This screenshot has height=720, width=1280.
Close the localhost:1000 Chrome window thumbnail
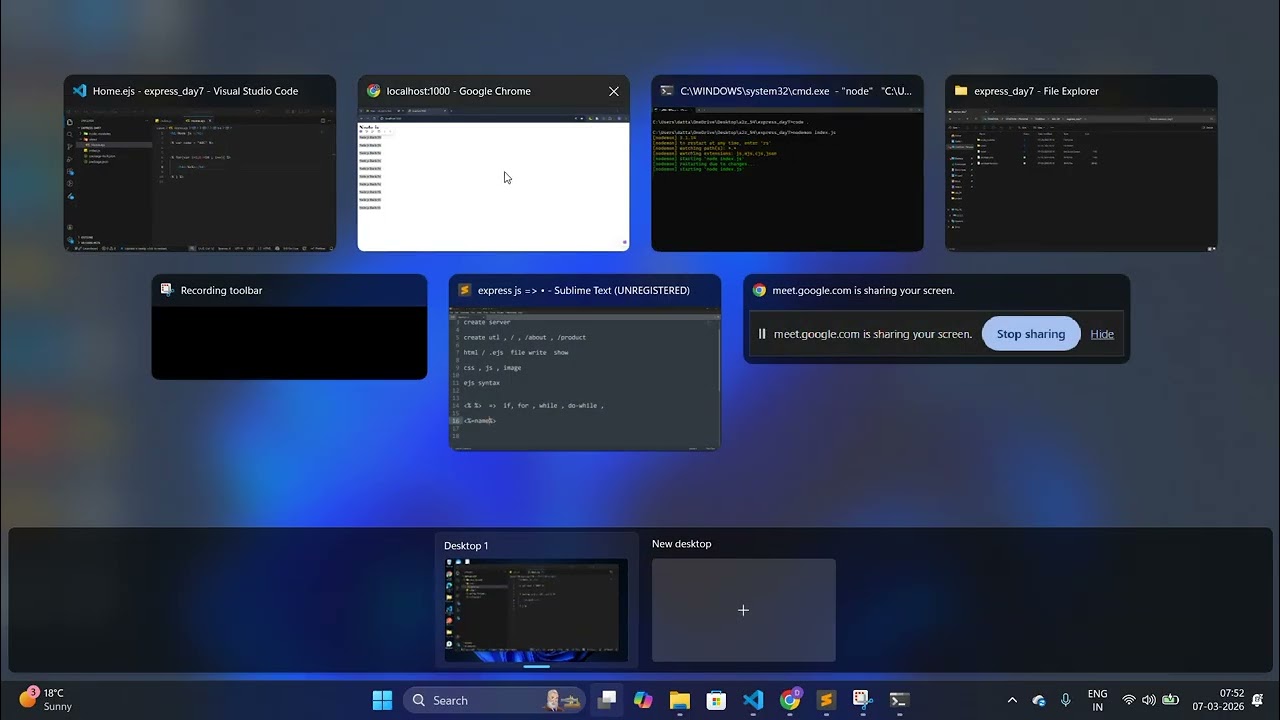click(x=614, y=91)
